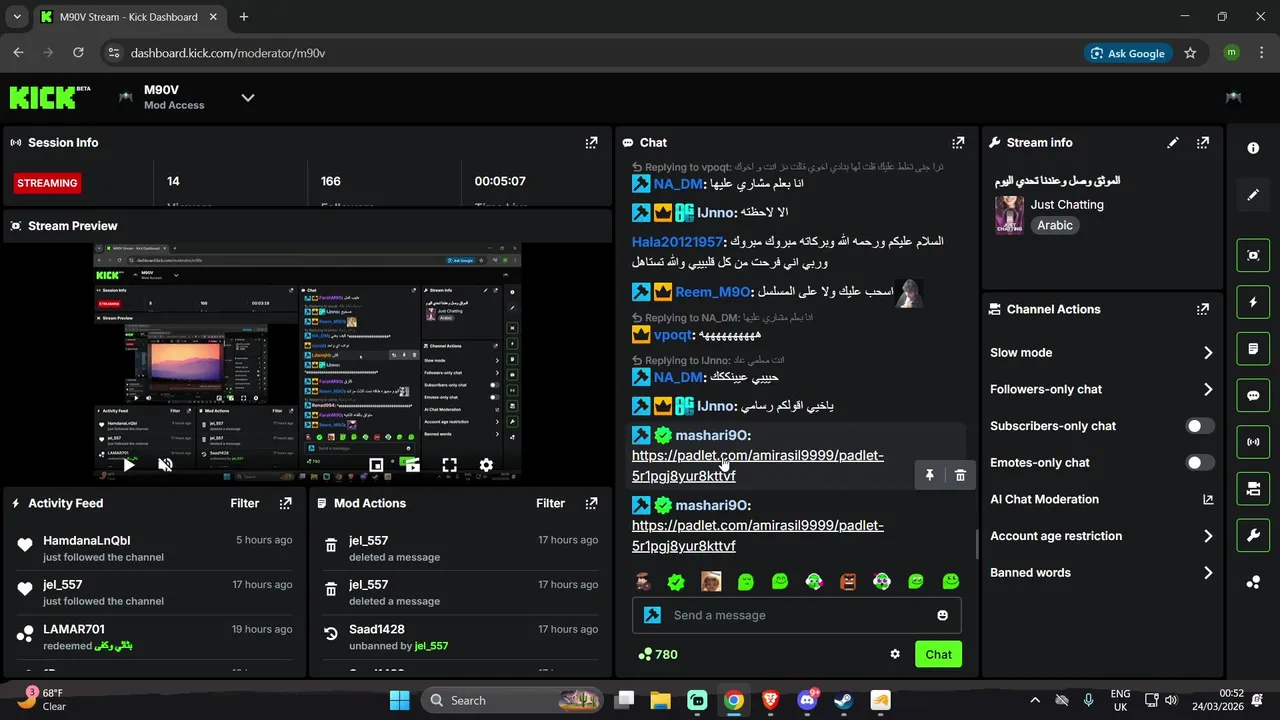The height and width of the screenshot is (720, 1280).
Task: Play the stream preview
Action: pyautogui.click(x=129, y=465)
